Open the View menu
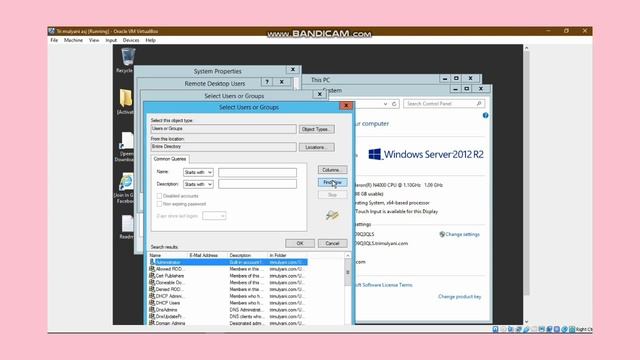The height and width of the screenshot is (360, 640). [x=94, y=40]
